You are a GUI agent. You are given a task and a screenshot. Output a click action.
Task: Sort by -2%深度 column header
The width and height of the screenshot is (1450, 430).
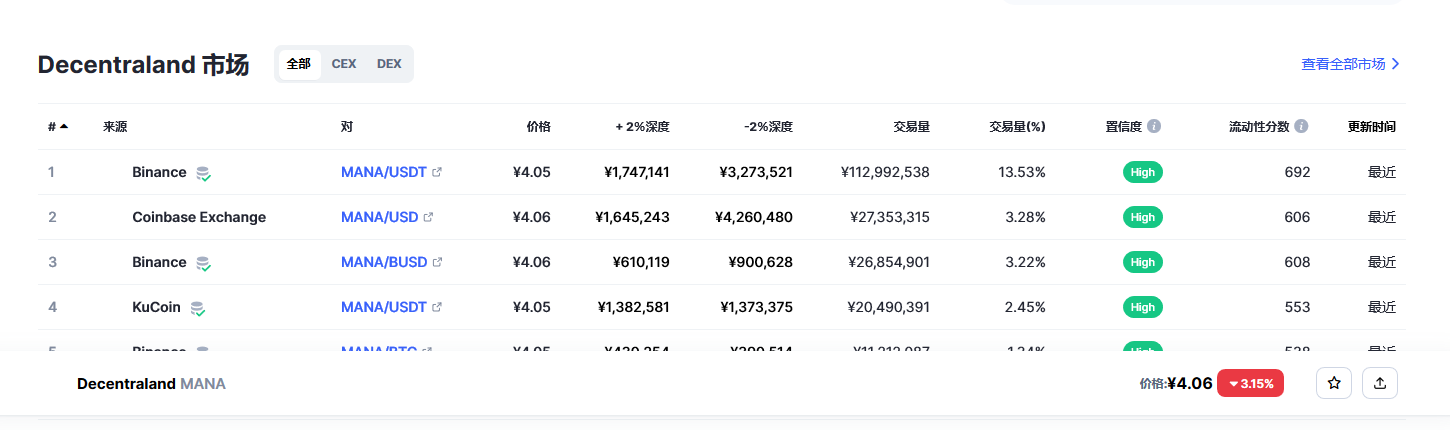click(x=768, y=127)
